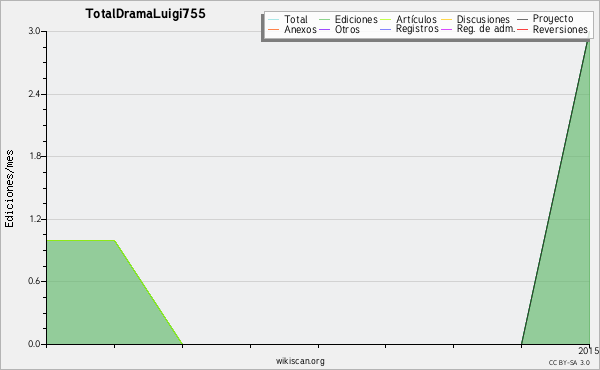600x370 pixels.
Task: Click the 1.8 y-axis value
Action: tap(34, 156)
